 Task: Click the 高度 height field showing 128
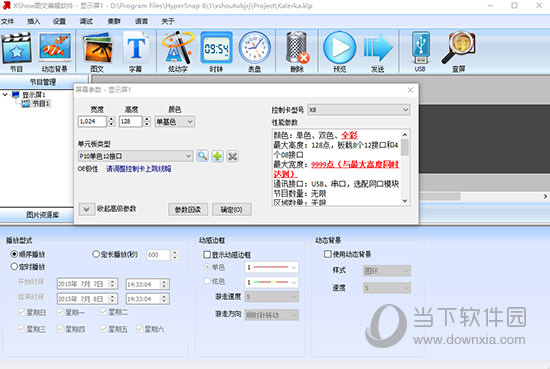pos(130,122)
